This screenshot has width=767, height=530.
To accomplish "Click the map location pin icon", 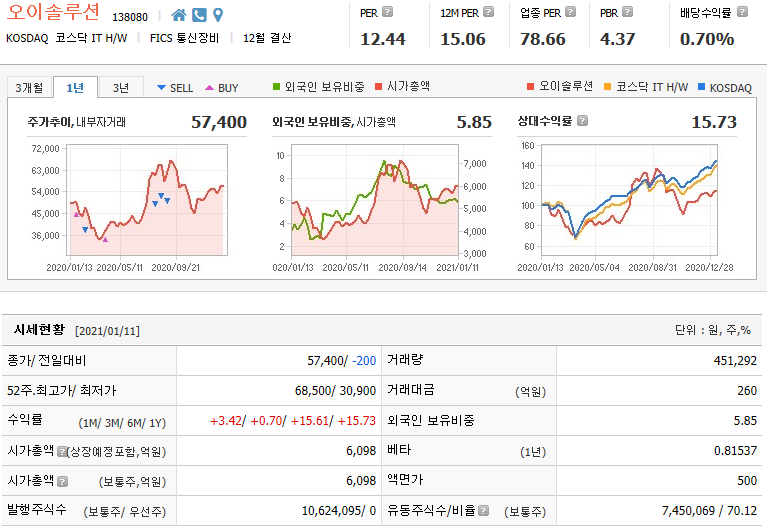I will [218, 16].
